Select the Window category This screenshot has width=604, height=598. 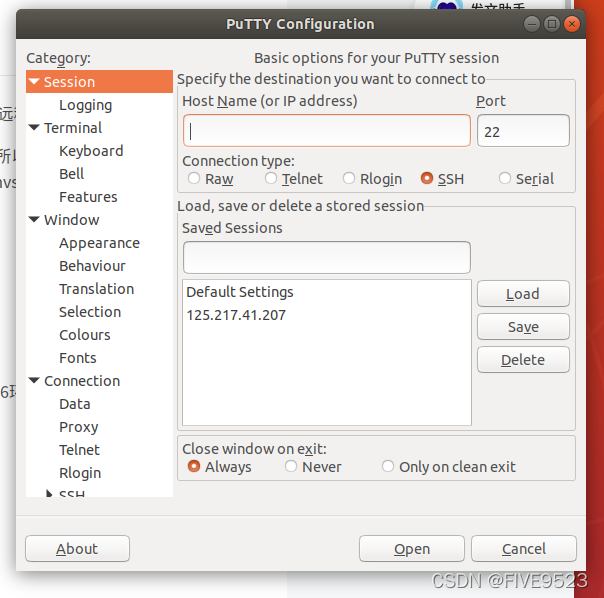point(72,220)
